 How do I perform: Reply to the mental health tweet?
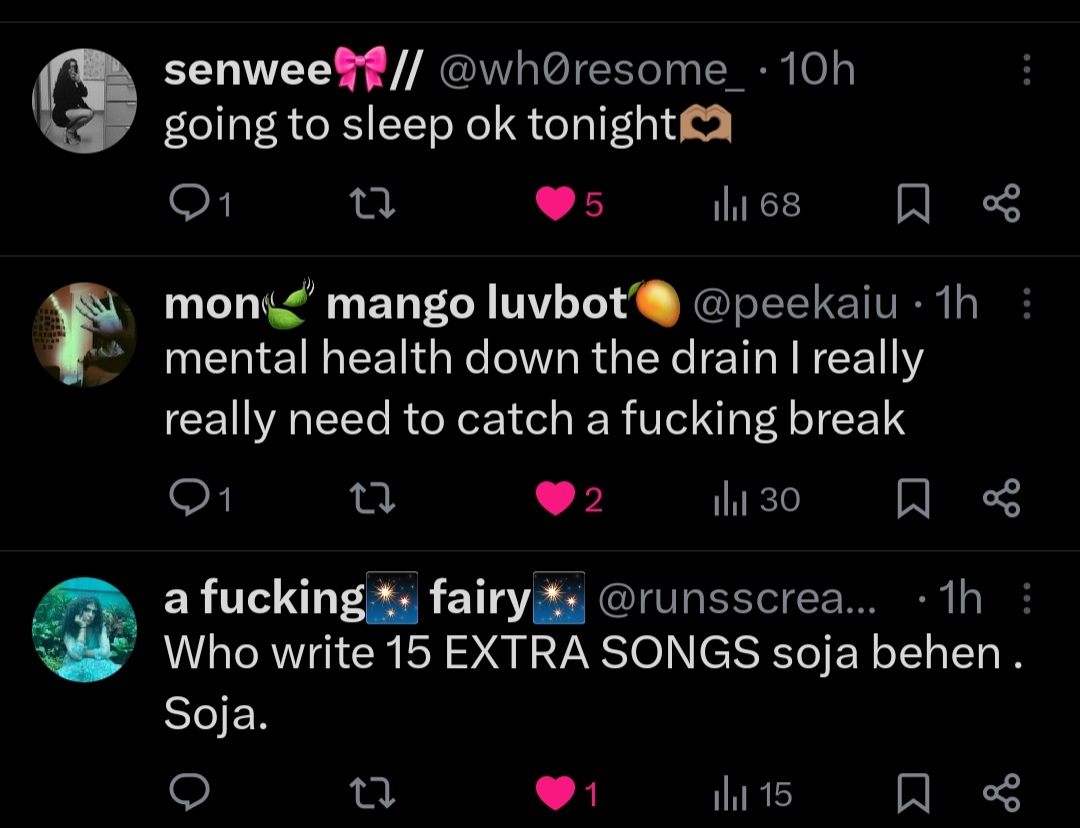(x=189, y=499)
